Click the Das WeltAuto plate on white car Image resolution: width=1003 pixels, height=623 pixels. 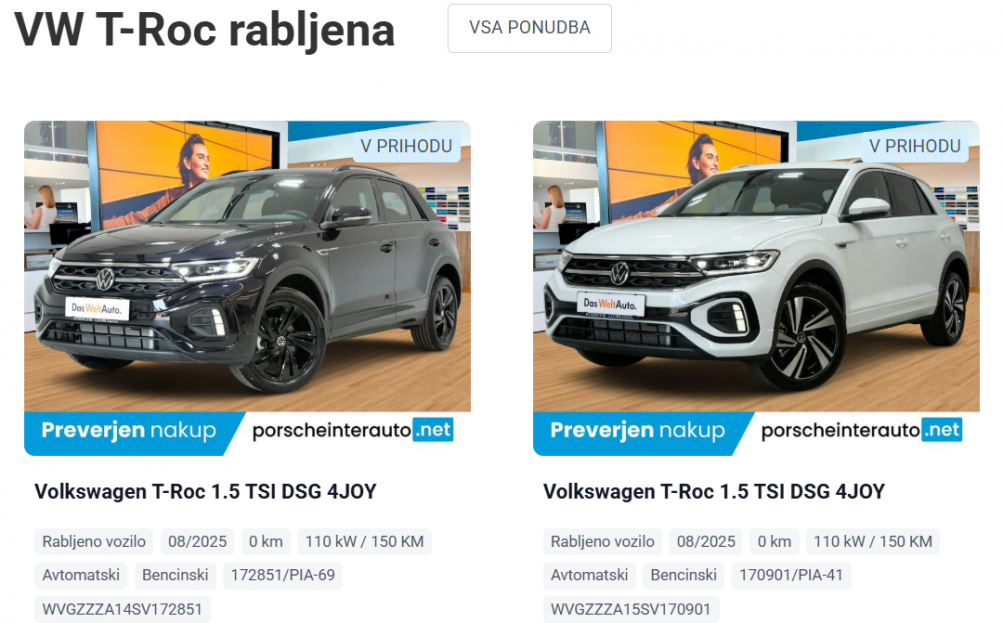pyautogui.click(x=611, y=304)
